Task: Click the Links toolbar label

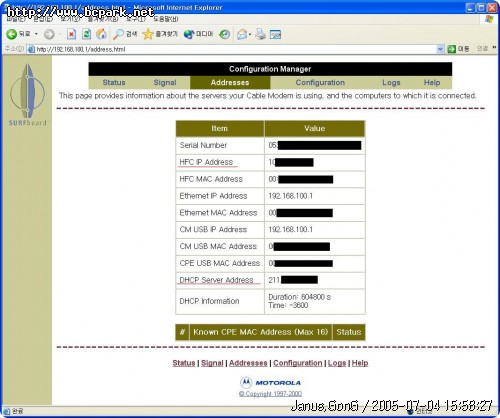Action: coord(482,49)
